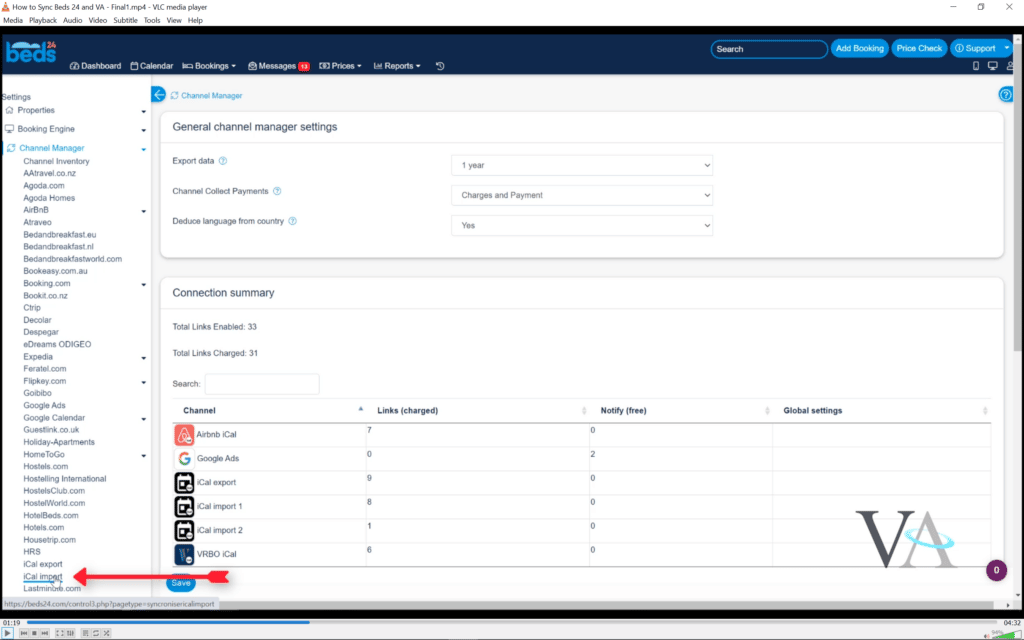Screen dimensions: 1024x640
Task: Open Deduce language from country dropdown
Action: (581, 225)
